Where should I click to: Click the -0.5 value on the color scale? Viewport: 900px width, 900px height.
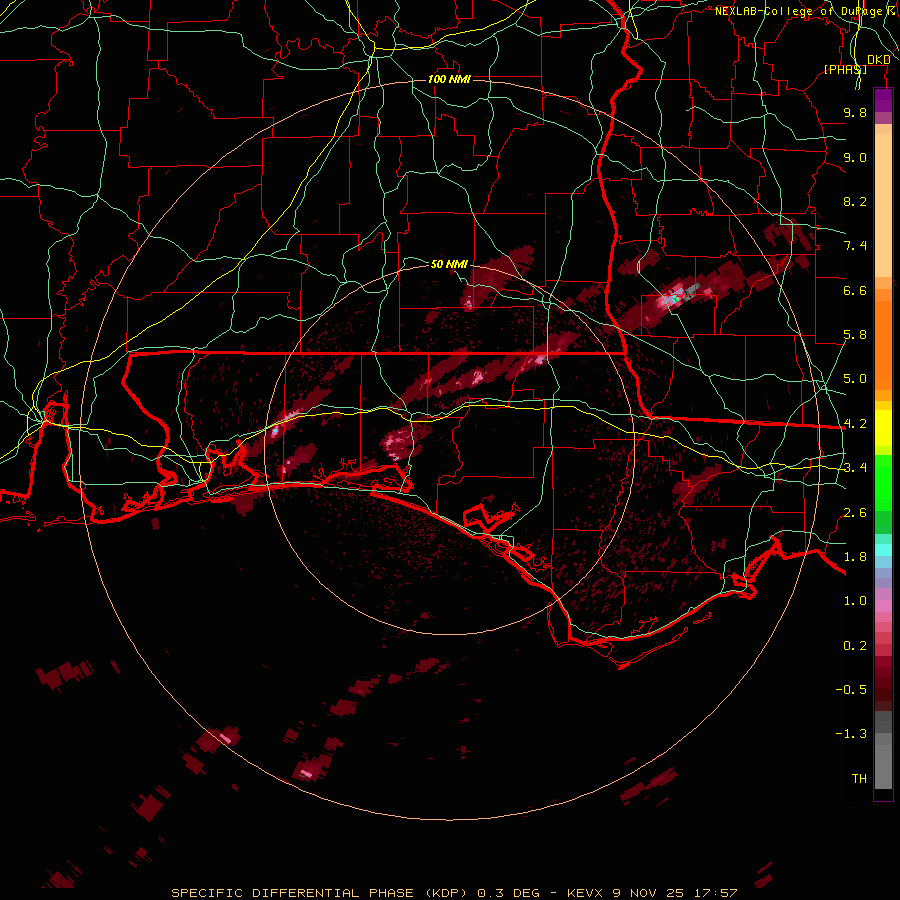point(851,690)
